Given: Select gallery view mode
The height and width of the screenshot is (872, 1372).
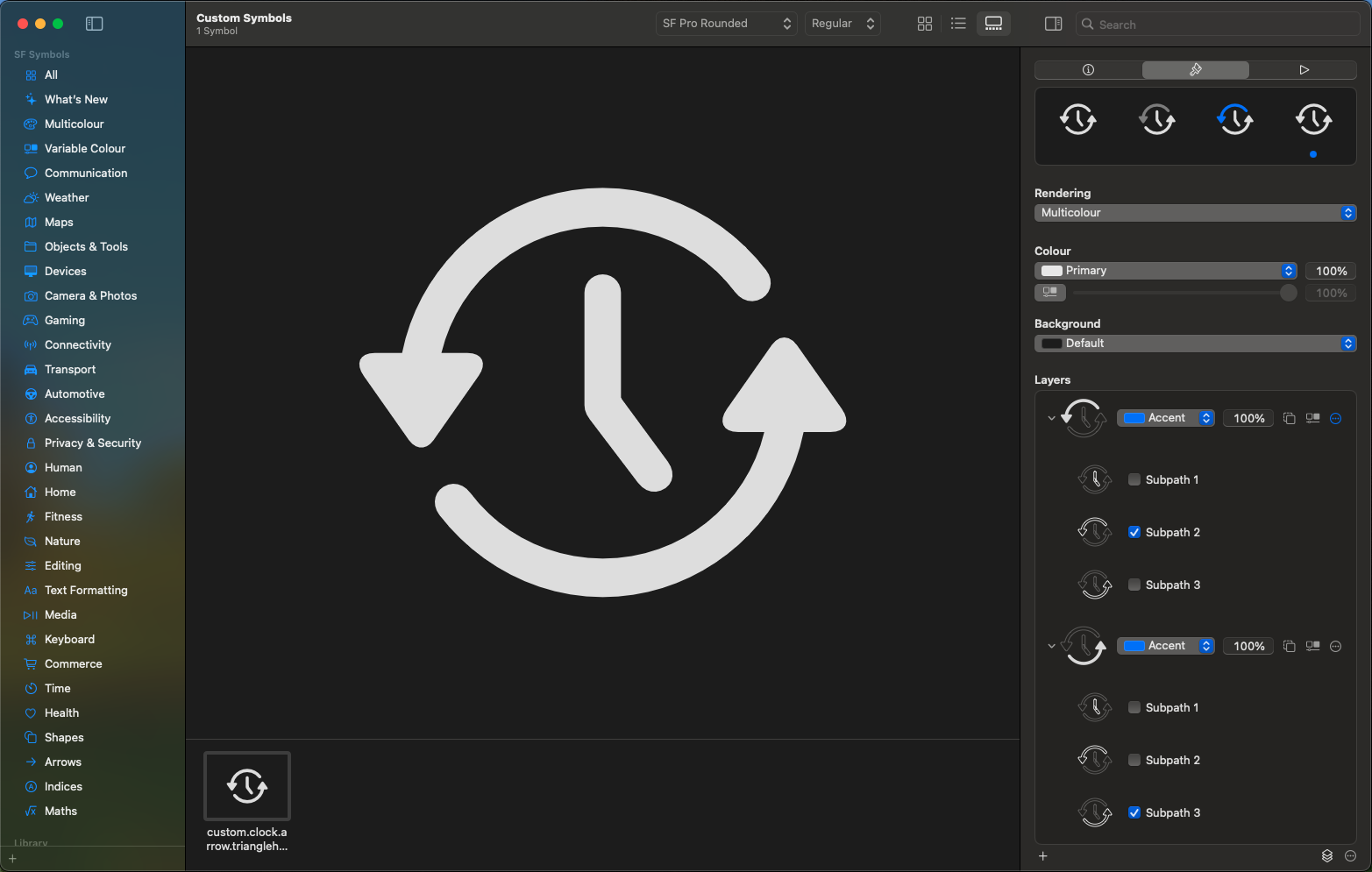Looking at the screenshot, I should (993, 24).
